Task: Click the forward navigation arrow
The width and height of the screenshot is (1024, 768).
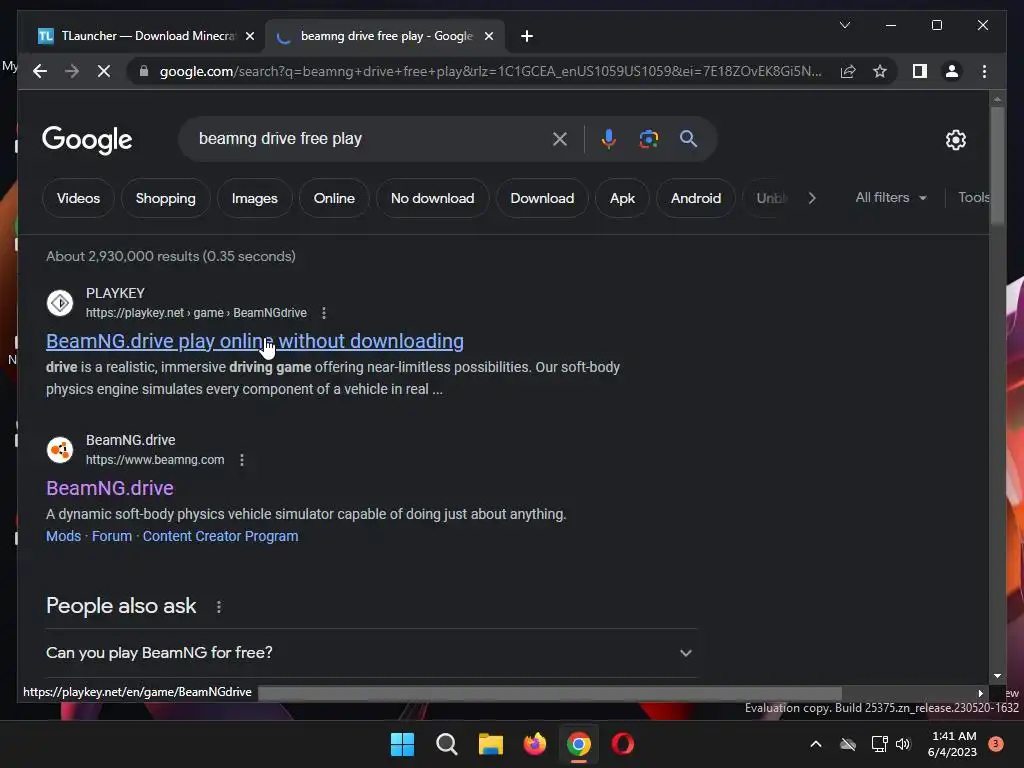Action: tap(72, 71)
